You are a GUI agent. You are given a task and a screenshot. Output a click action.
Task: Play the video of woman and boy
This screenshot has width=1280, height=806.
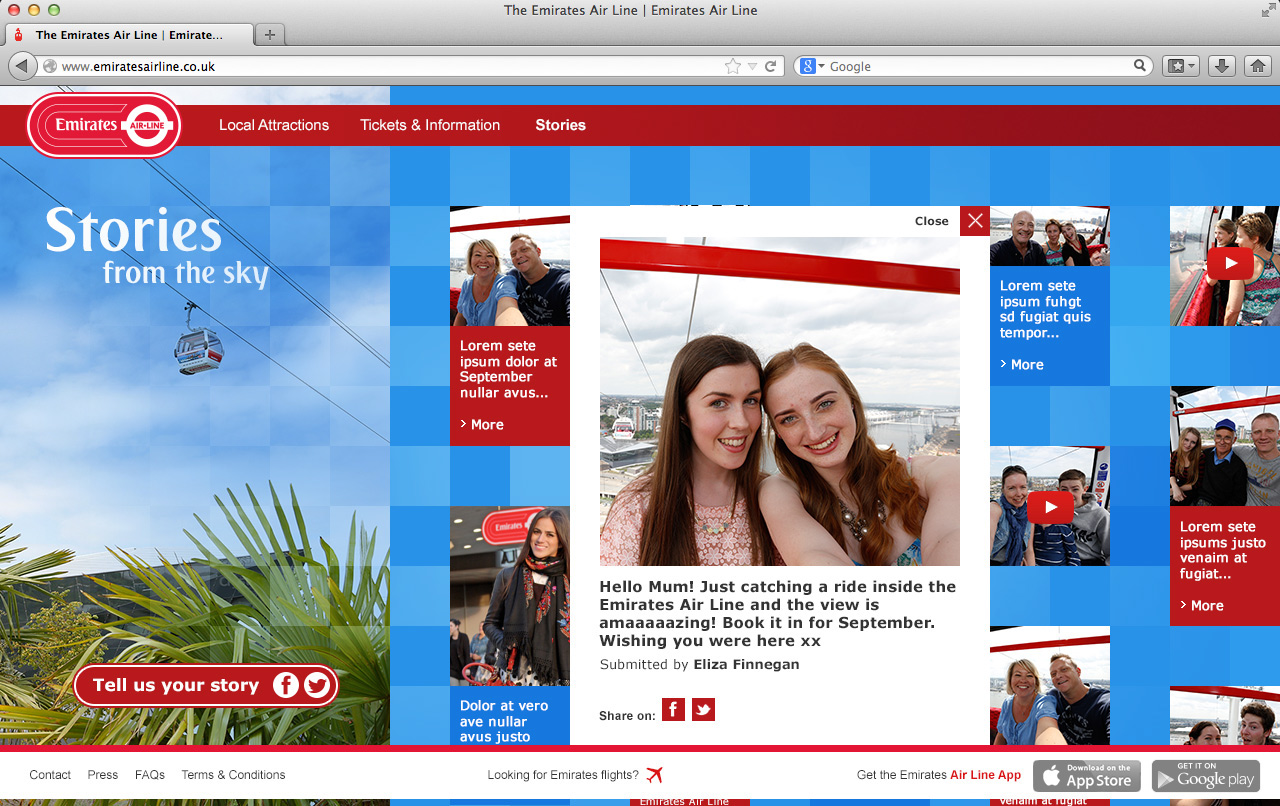1050,507
